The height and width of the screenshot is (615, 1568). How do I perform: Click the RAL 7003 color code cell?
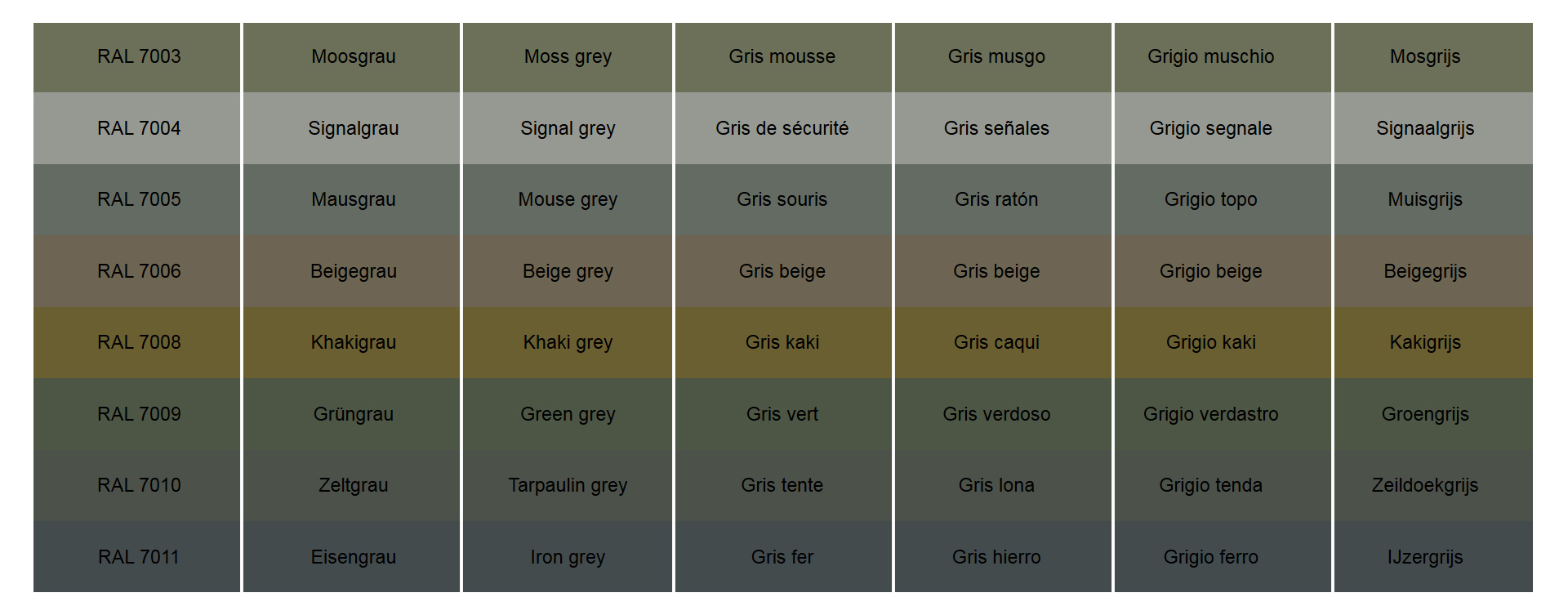click(x=139, y=57)
